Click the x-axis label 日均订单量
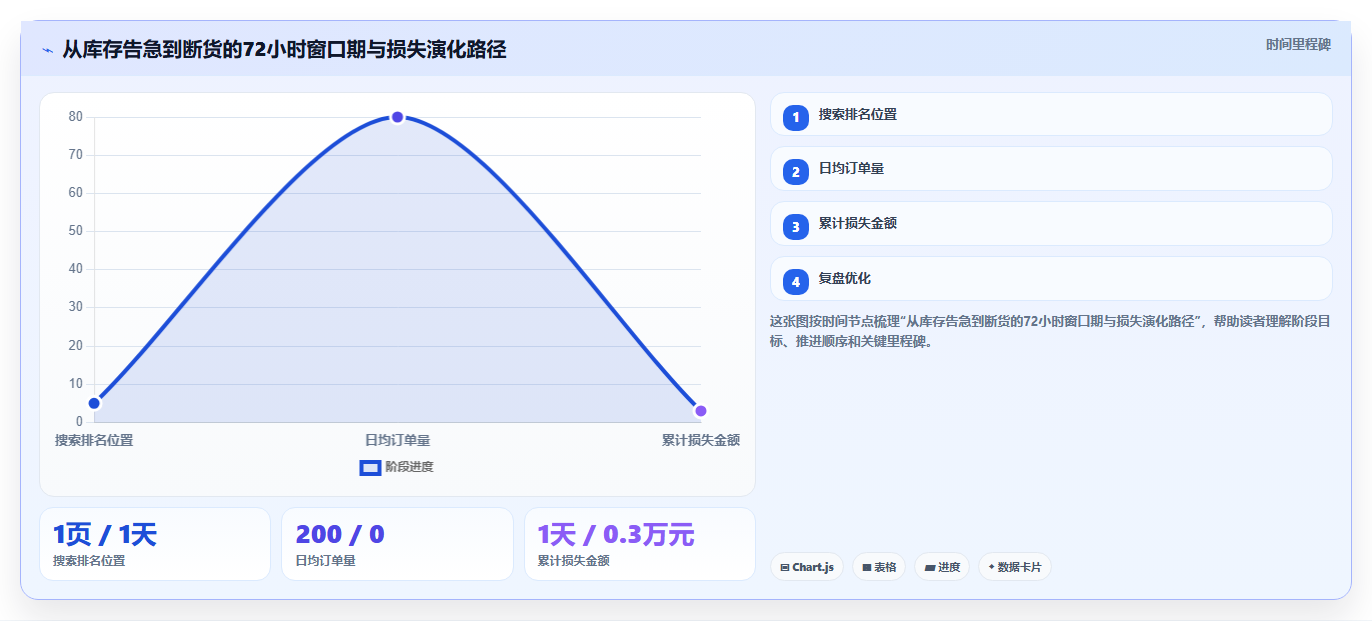 coord(397,440)
